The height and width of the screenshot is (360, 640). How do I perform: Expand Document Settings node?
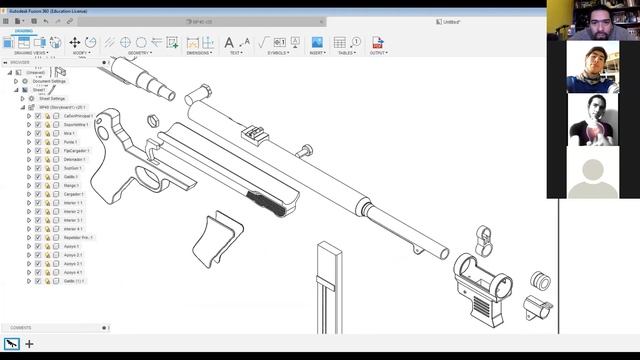(16, 81)
